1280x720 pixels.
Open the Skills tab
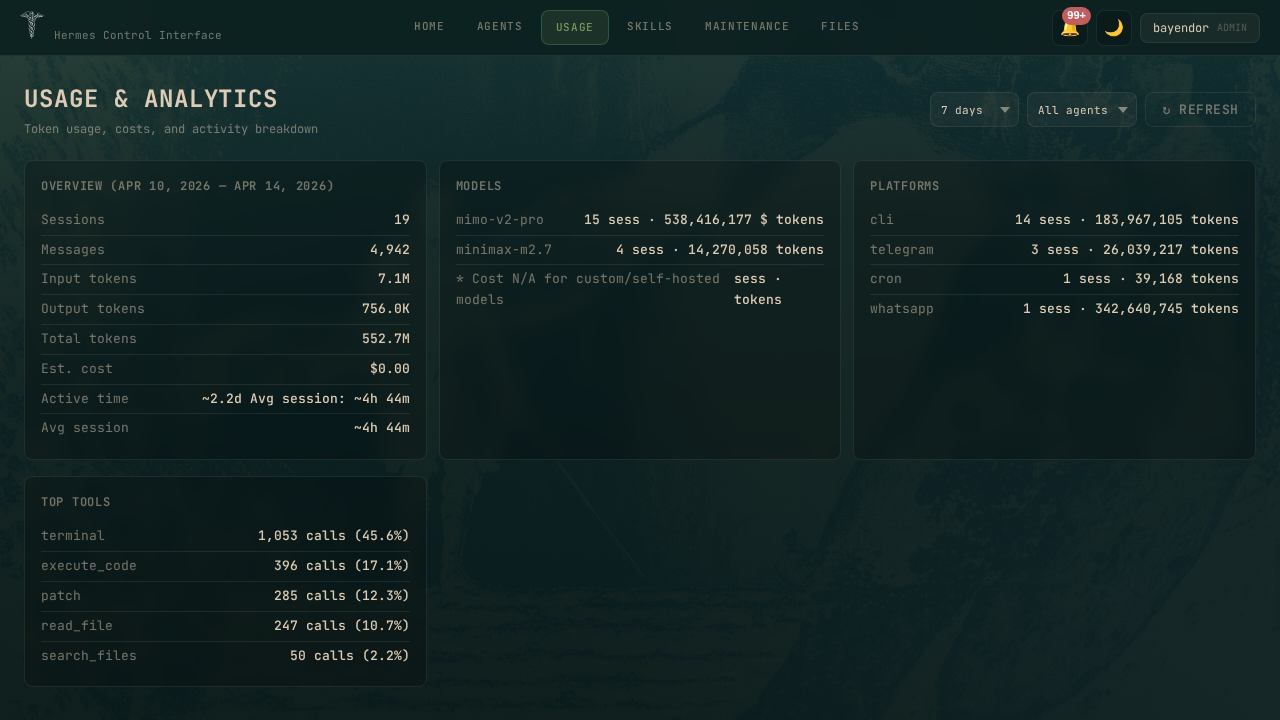click(649, 27)
